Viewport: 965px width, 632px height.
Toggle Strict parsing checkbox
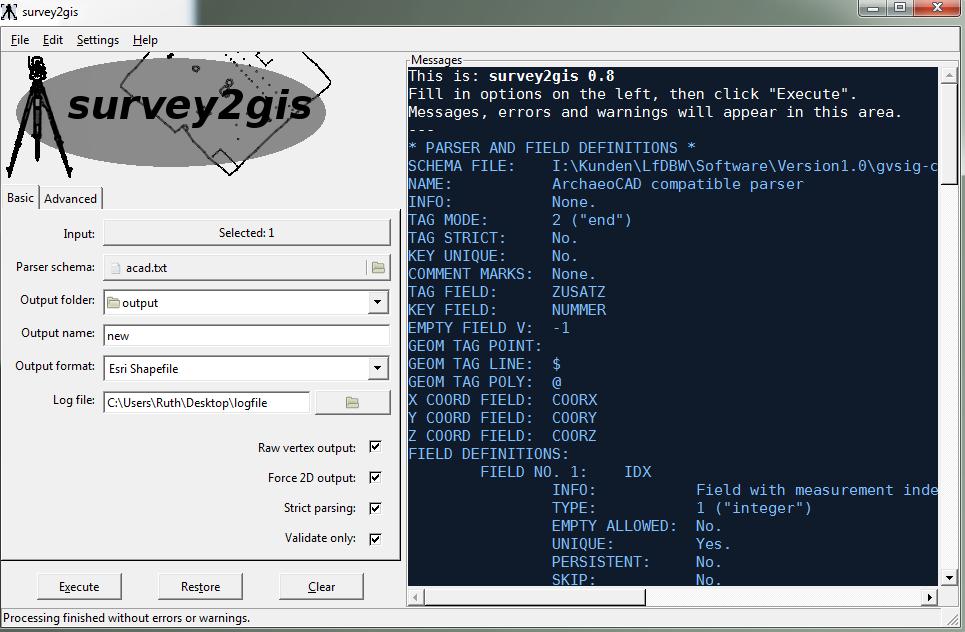pyautogui.click(x=375, y=508)
